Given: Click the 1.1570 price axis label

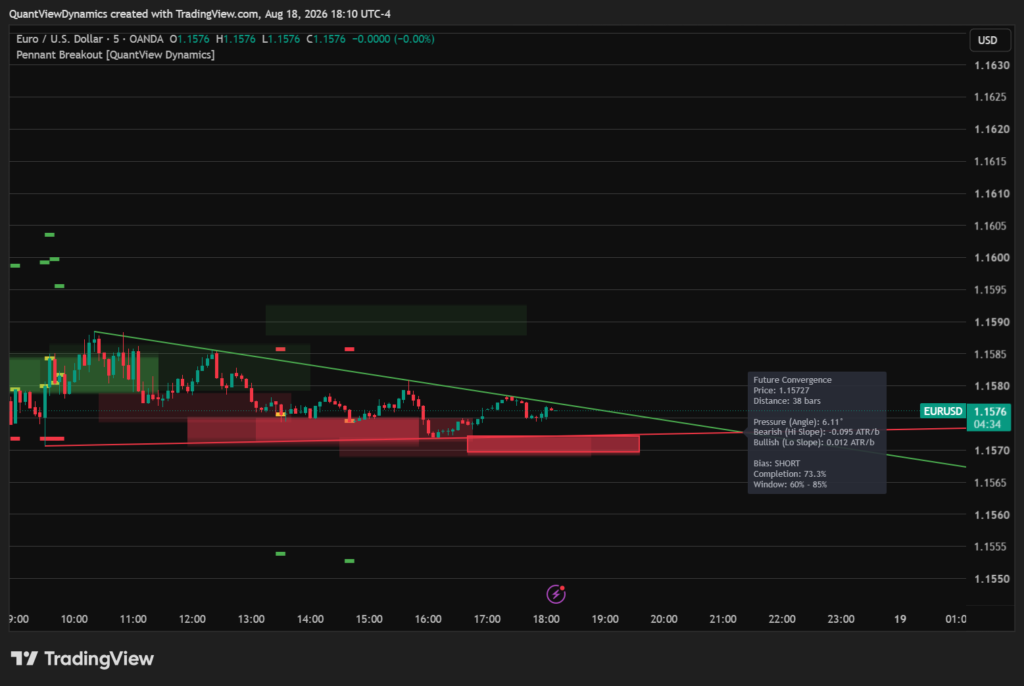Looking at the screenshot, I should coord(991,451).
